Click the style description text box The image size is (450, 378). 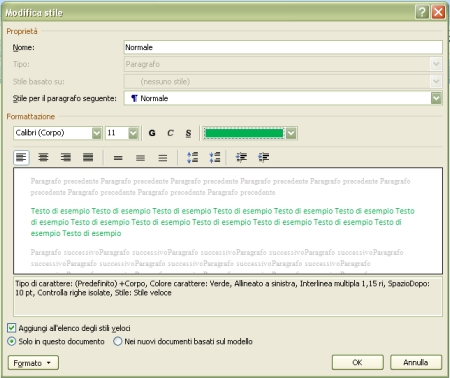point(228,296)
